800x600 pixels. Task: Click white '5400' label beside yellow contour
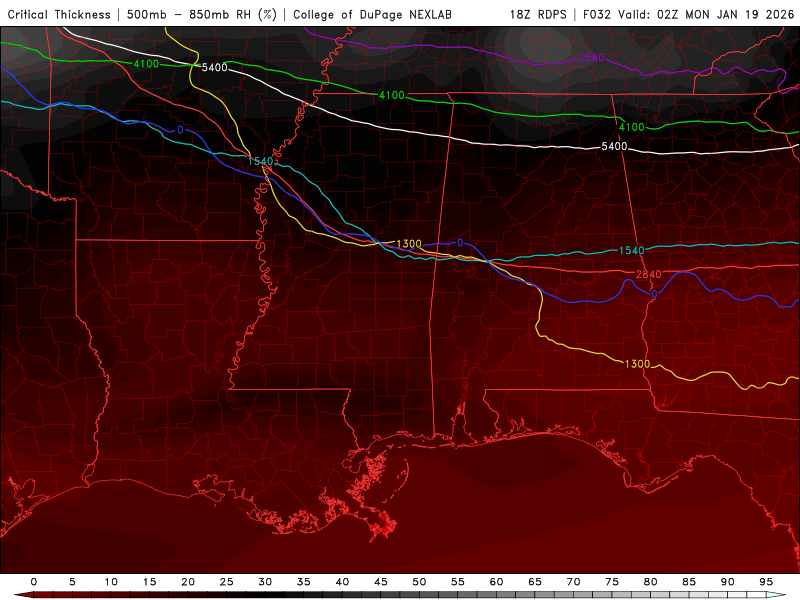pos(214,67)
